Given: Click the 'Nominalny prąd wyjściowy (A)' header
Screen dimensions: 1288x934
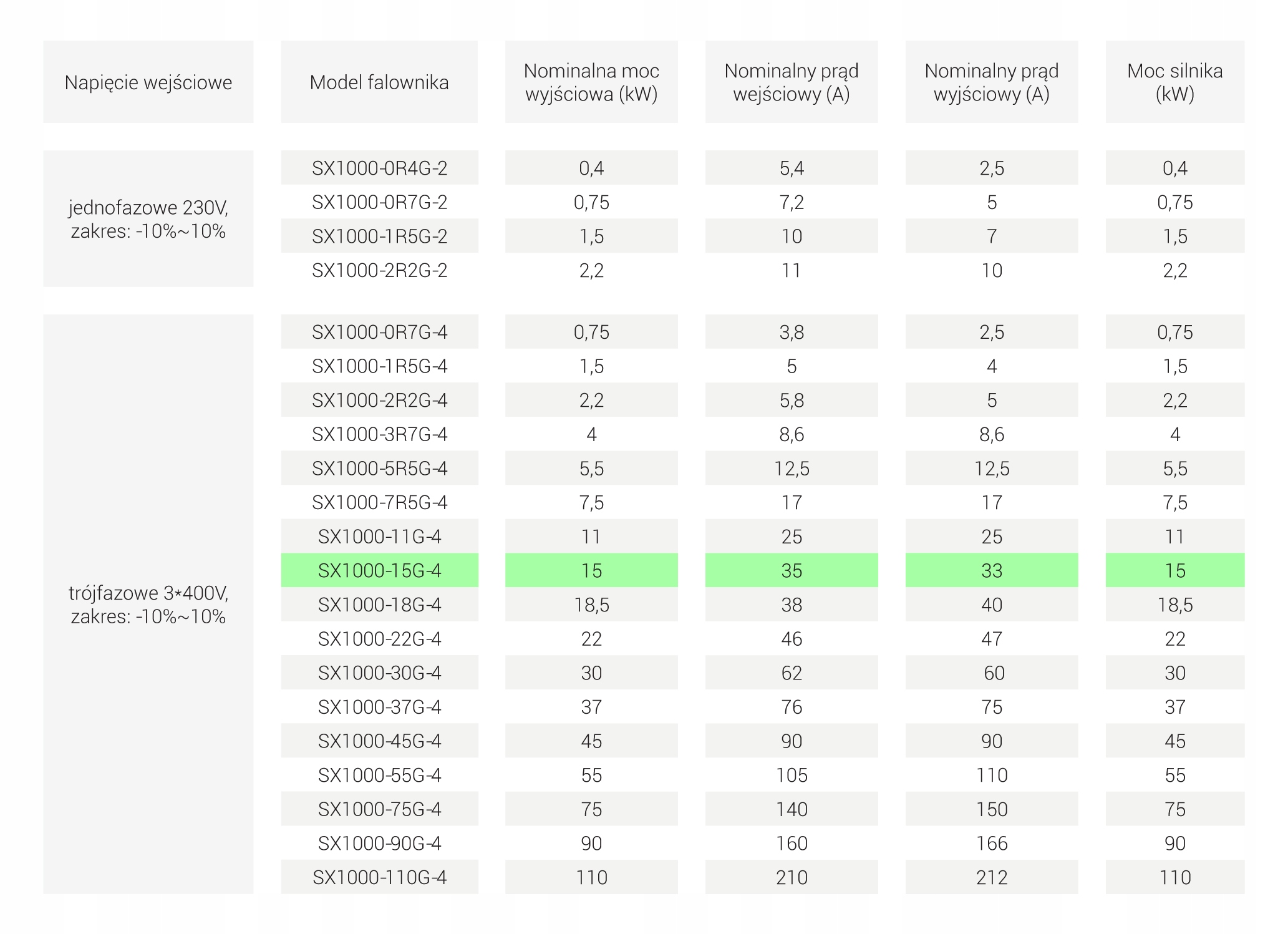Looking at the screenshot, I should click(x=991, y=82).
